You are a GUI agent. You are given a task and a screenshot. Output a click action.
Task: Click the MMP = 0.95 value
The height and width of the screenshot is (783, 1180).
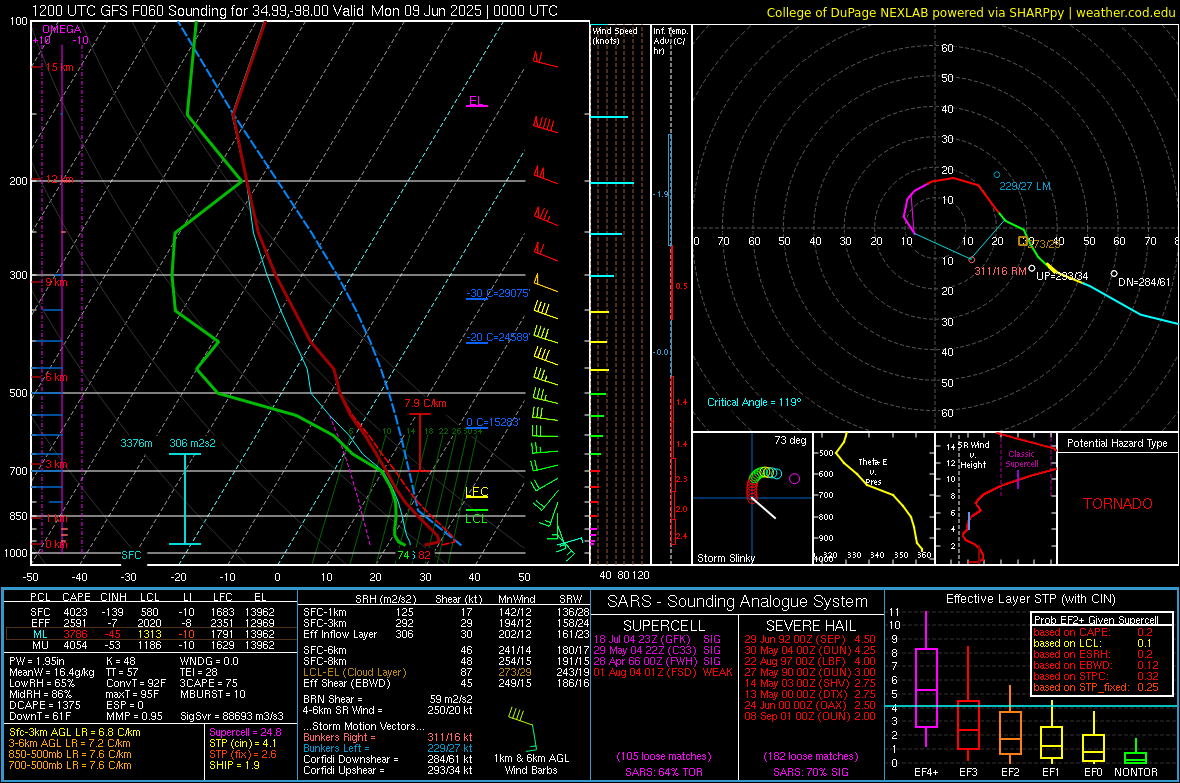(x=135, y=716)
